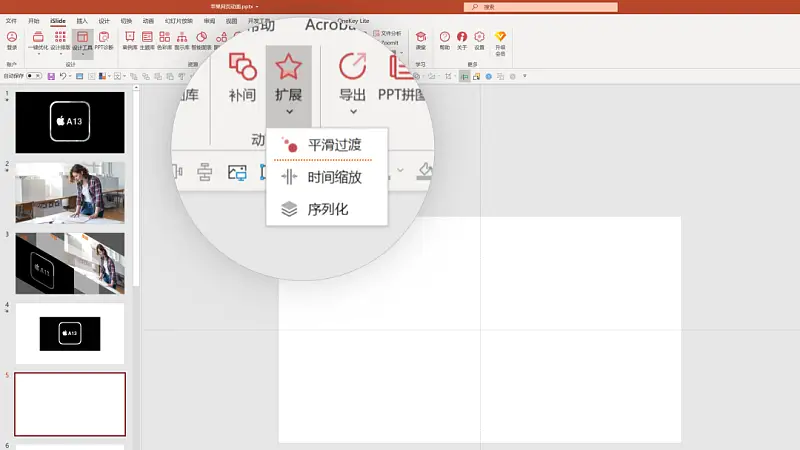
Task: Open the 课堂 classroom learning icon
Action: pyautogui.click(x=420, y=40)
